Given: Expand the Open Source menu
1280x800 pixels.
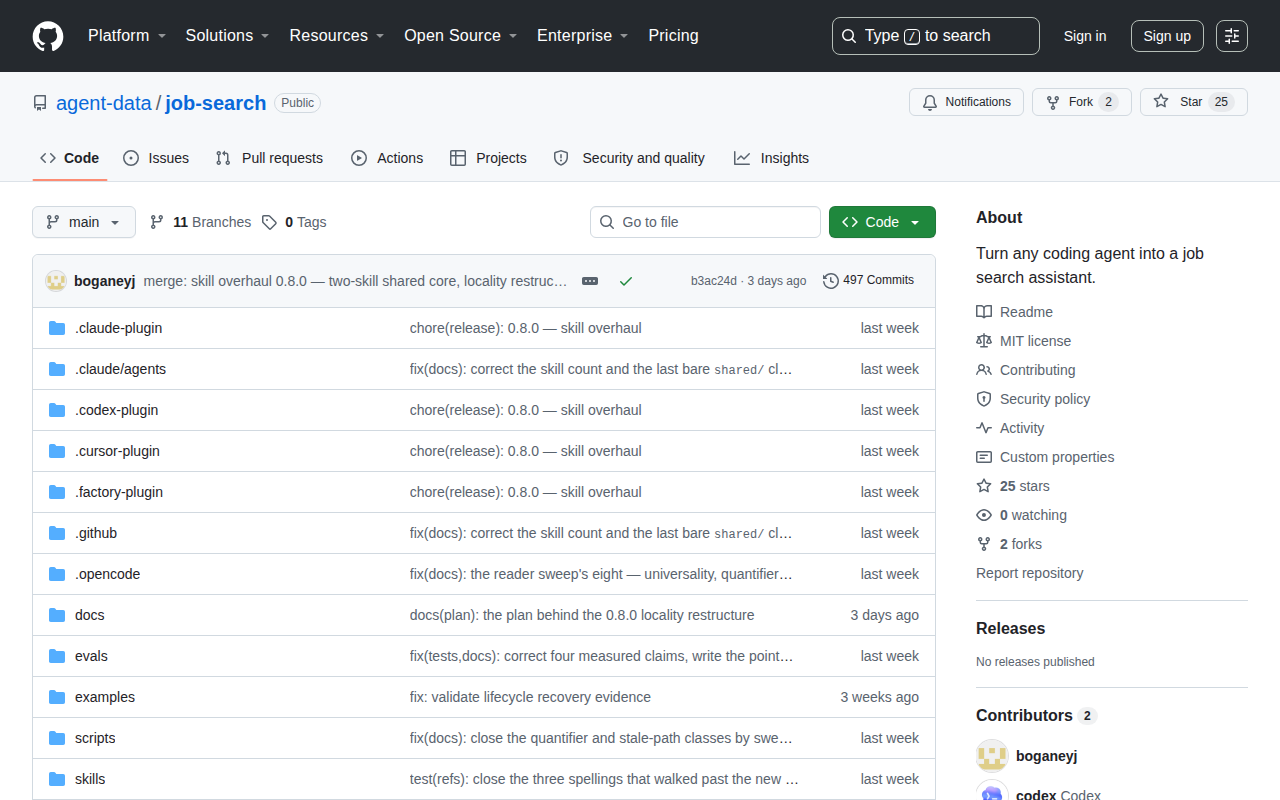Looking at the screenshot, I should (460, 36).
